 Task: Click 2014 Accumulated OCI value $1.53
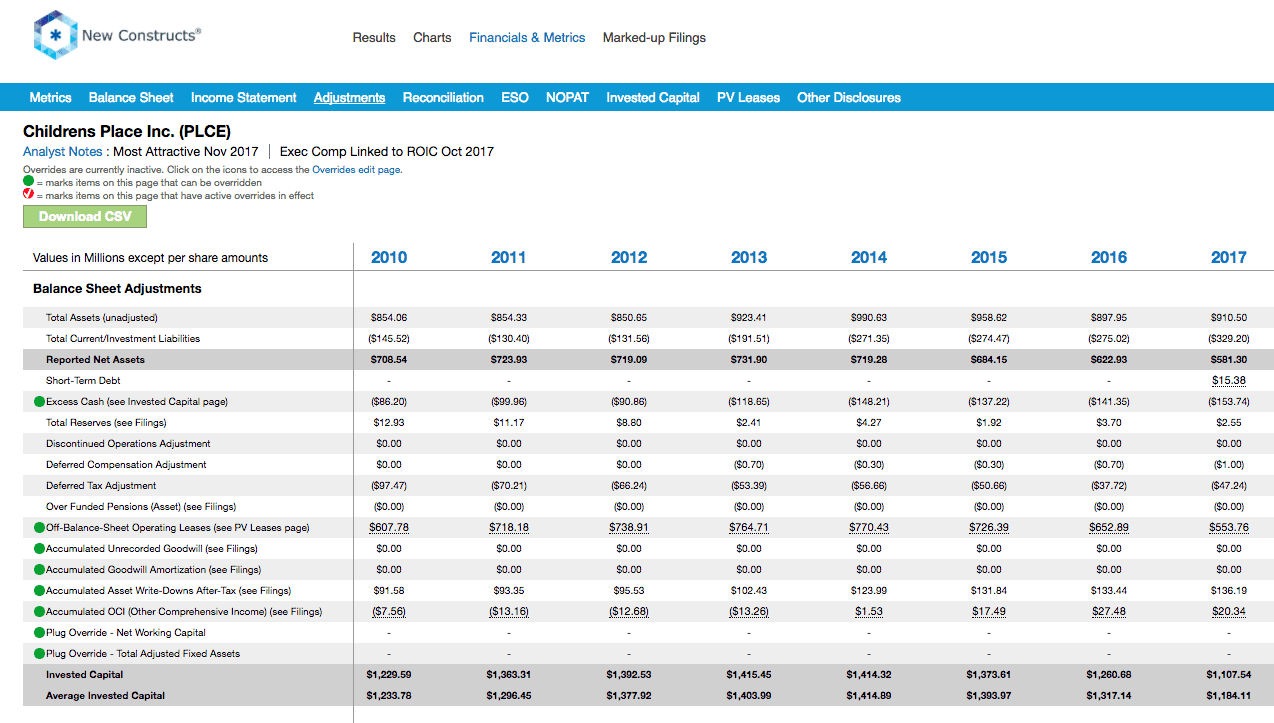(869, 612)
